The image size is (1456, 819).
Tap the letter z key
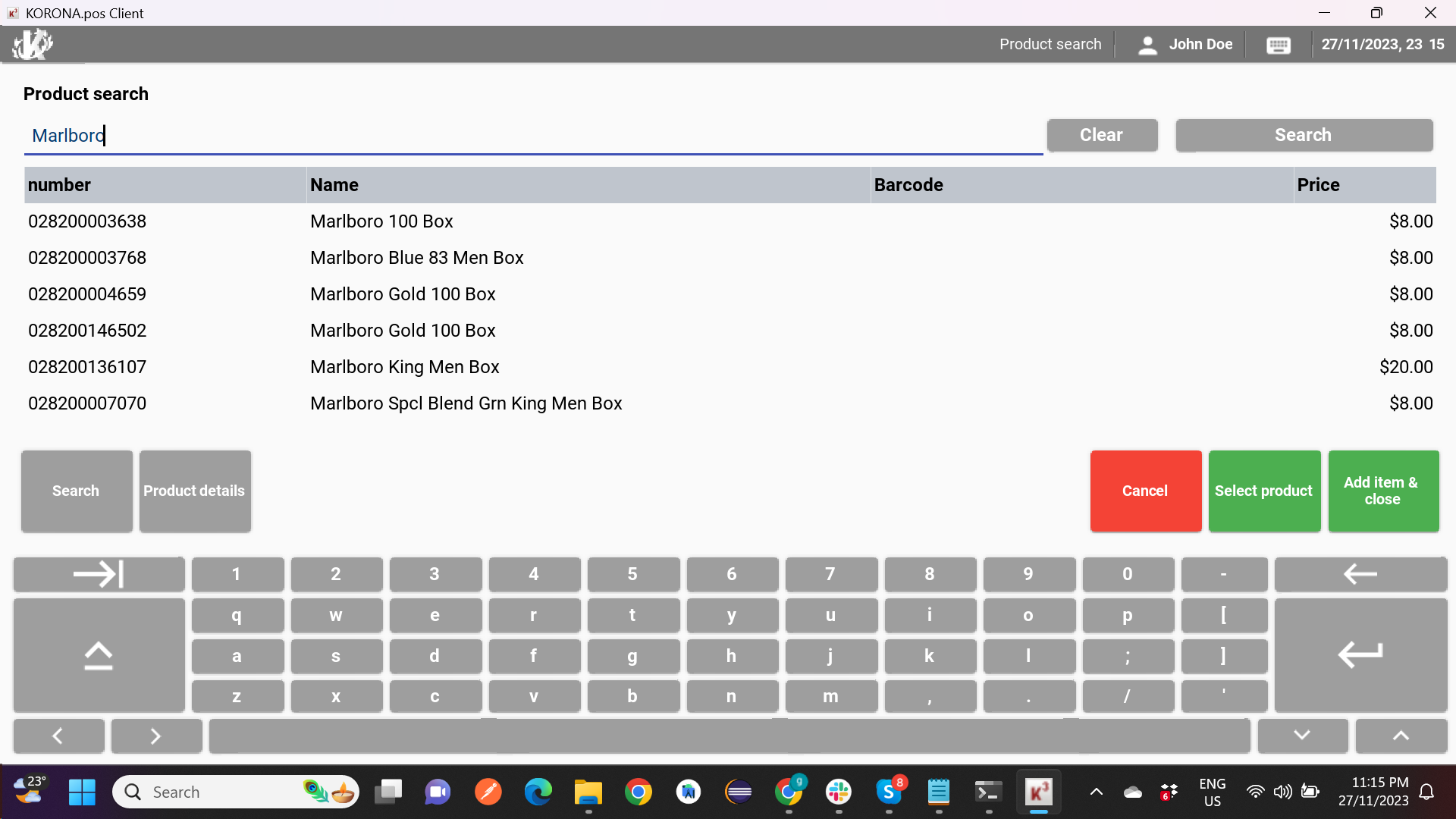click(x=237, y=696)
